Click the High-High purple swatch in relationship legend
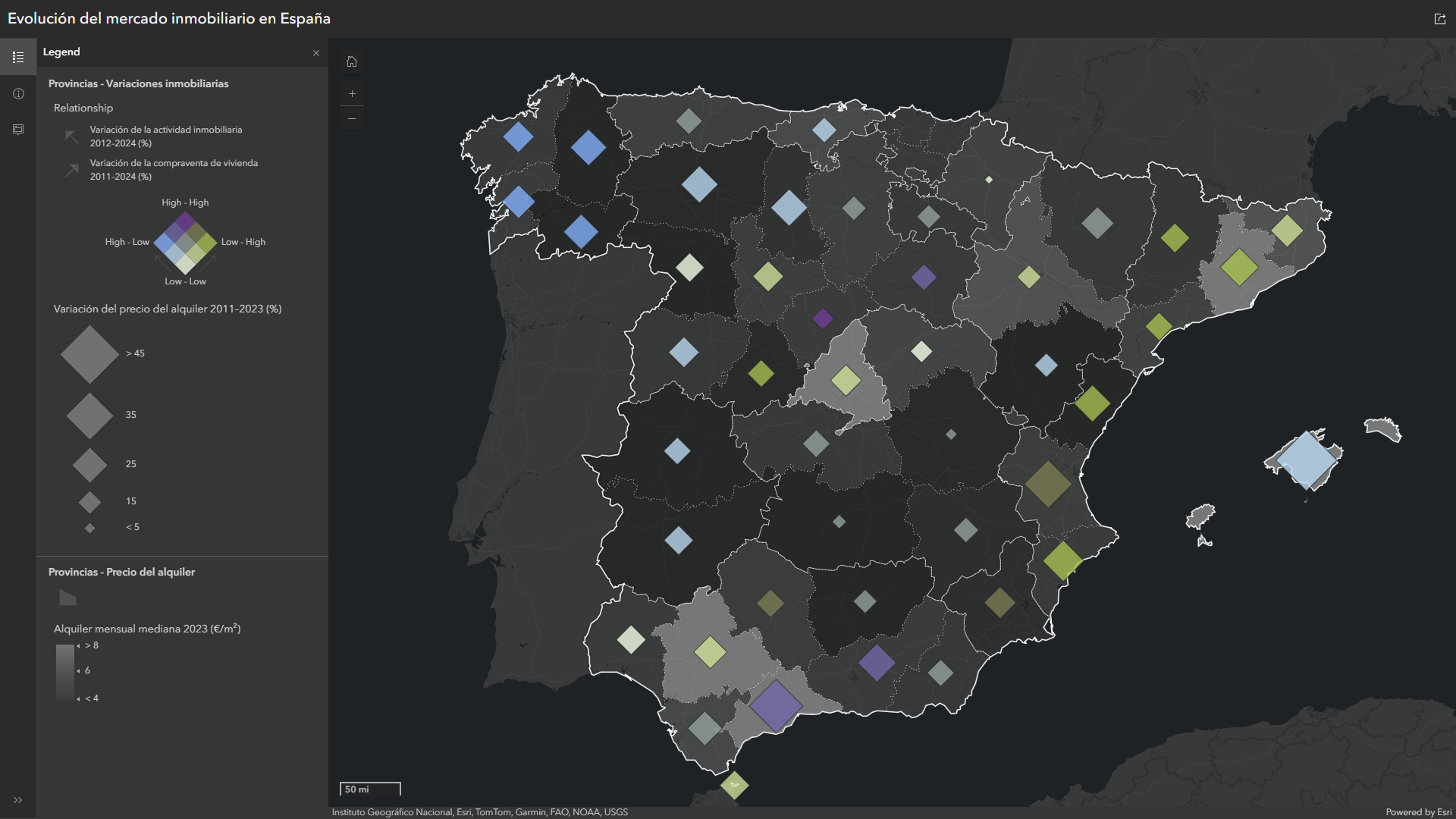The image size is (1456, 819). 184,219
